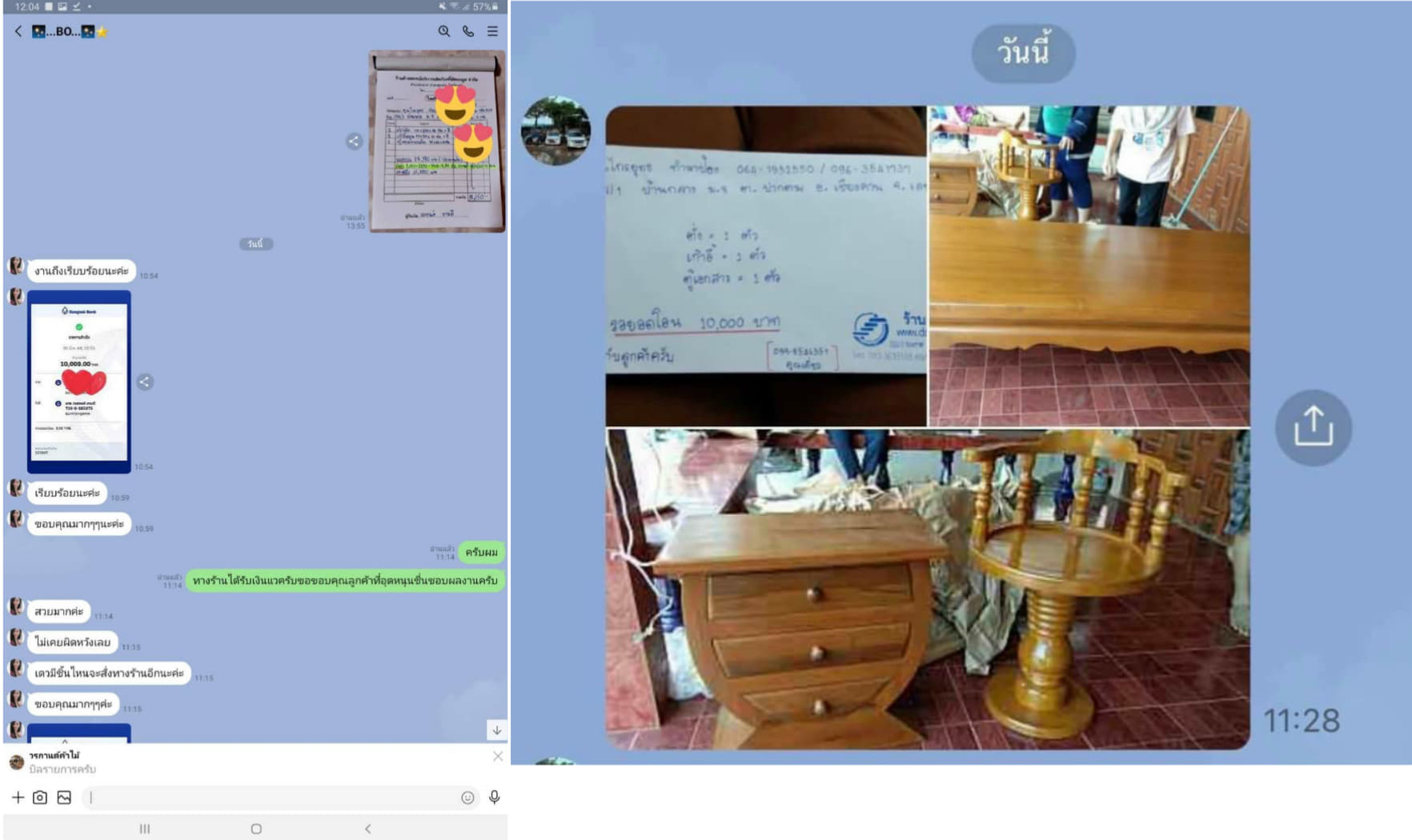The height and width of the screenshot is (840, 1412).
Task: Open the chat hamburger menu
Action: click(493, 31)
